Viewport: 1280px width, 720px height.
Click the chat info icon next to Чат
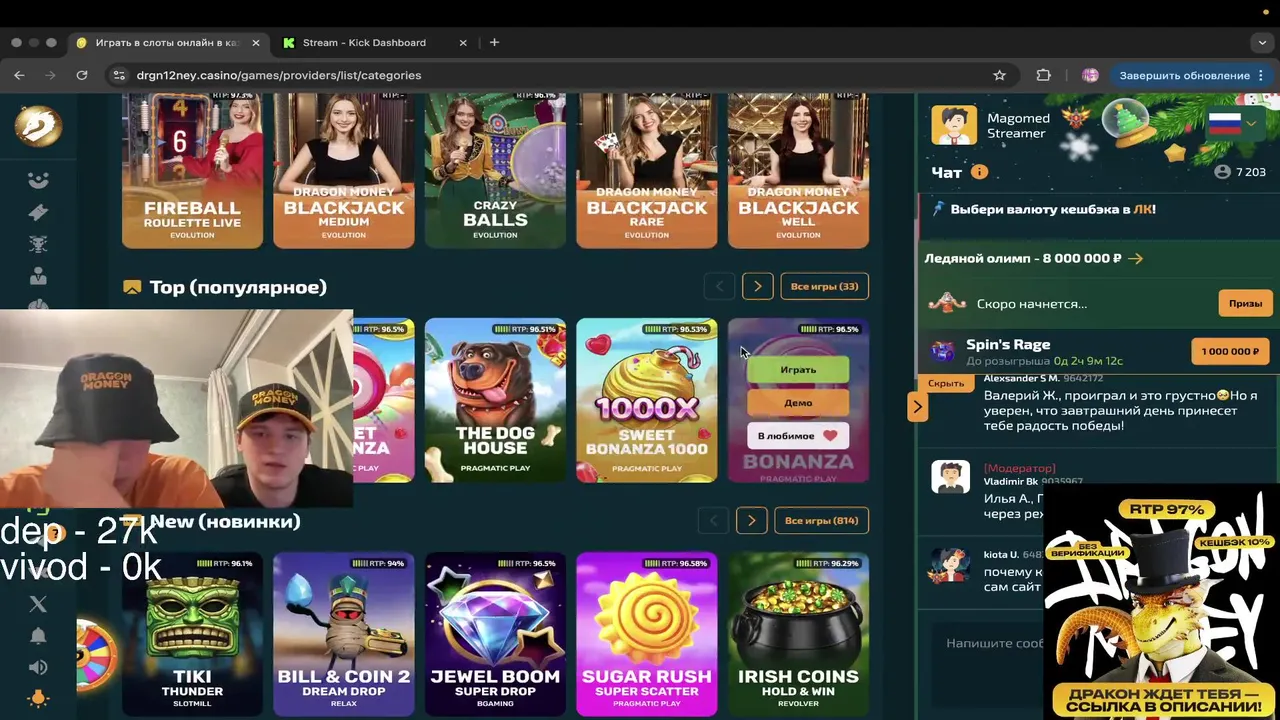click(x=979, y=172)
